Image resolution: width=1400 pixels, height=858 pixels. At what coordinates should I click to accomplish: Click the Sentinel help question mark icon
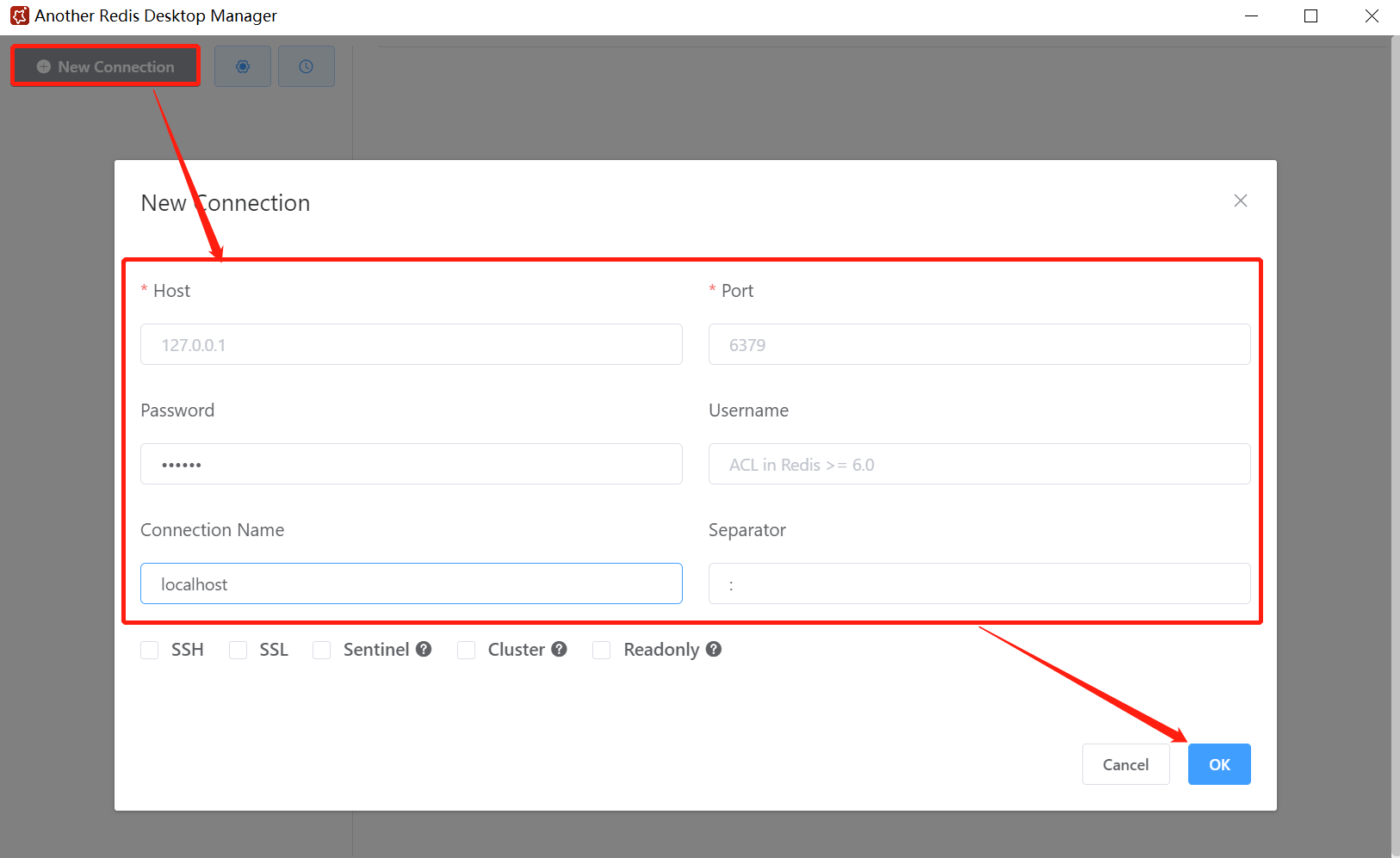[424, 649]
